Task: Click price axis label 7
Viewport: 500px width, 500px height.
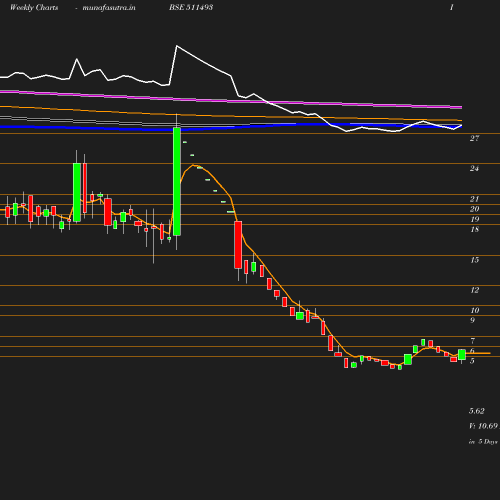Action: pyautogui.click(x=472, y=341)
